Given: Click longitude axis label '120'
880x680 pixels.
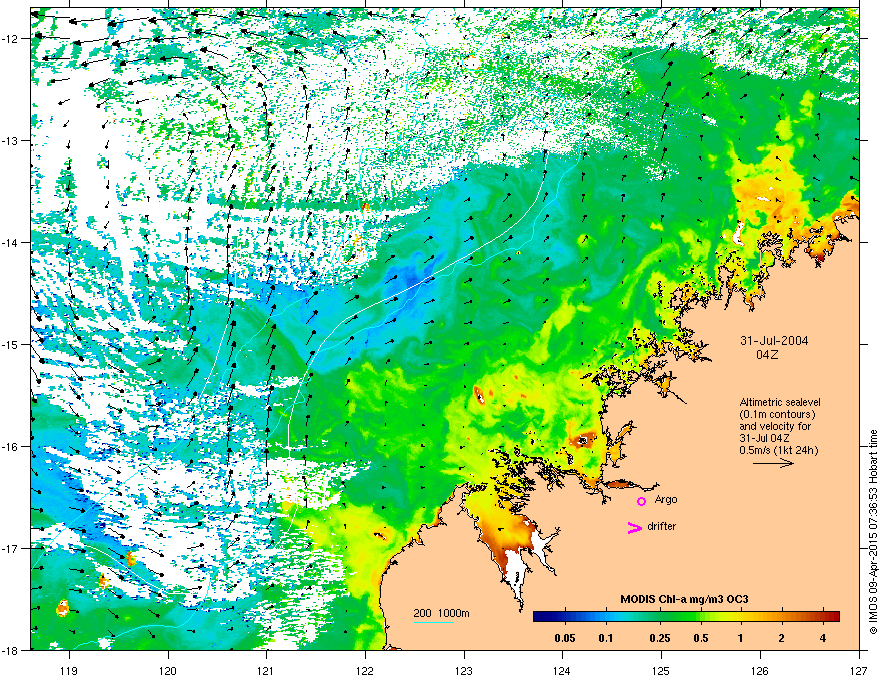Looking at the screenshot, I should [168, 670].
